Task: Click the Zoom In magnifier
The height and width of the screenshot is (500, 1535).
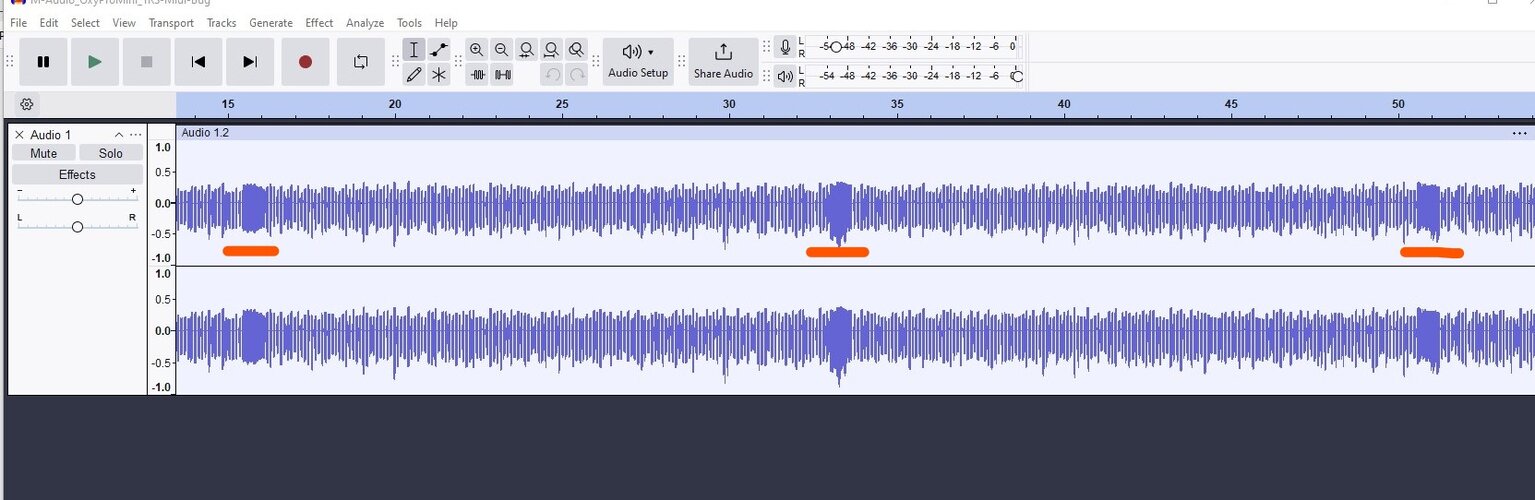Action: [477, 50]
